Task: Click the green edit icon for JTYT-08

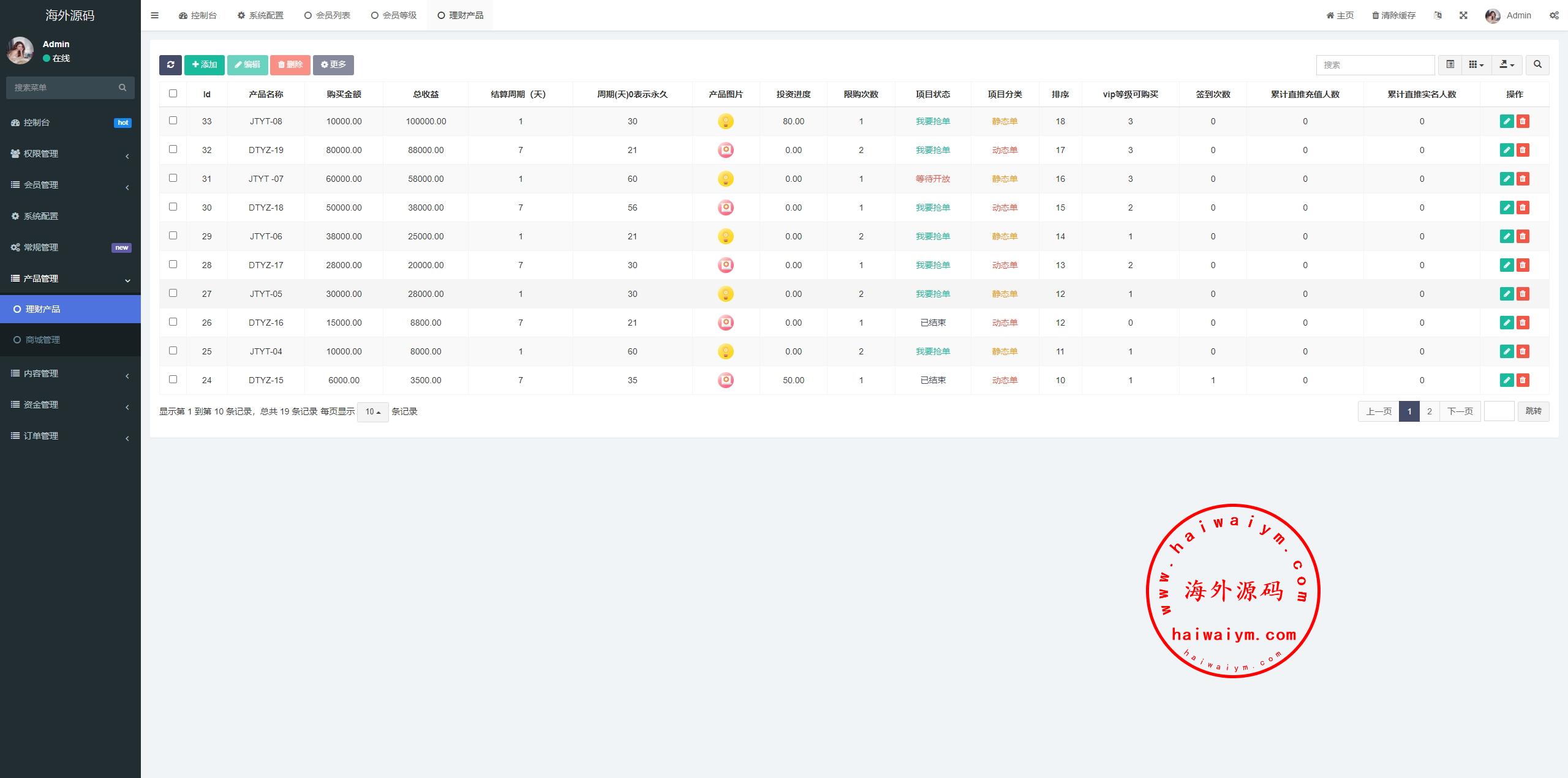Action: point(1507,121)
